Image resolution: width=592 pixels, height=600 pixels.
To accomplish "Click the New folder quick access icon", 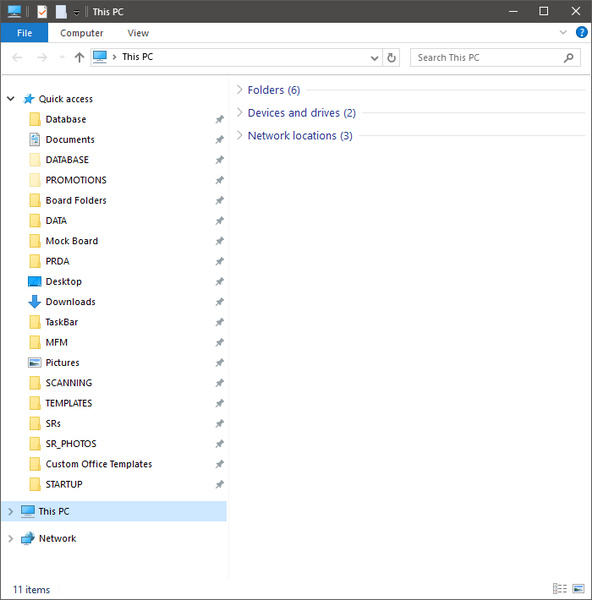I will 61,12.
